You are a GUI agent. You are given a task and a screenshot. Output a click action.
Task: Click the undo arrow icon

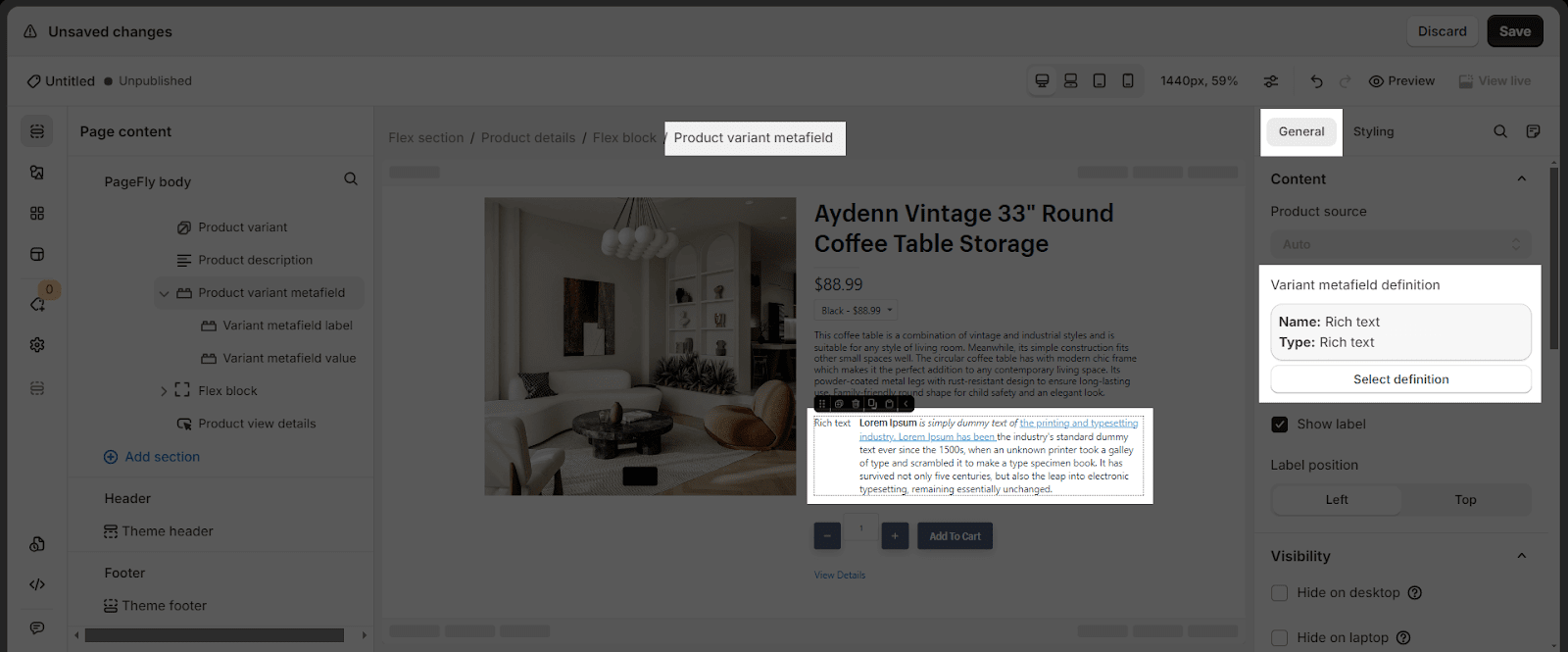coord(1316,81)
